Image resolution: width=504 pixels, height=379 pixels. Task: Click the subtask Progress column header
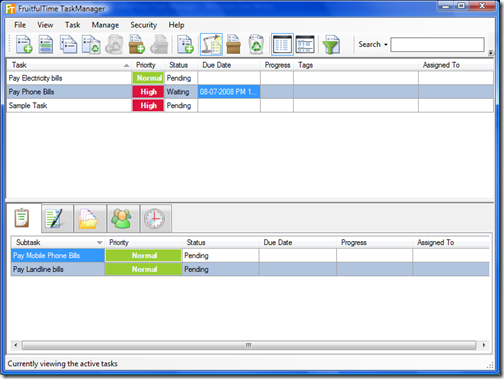pyautogui.click(x=374, y=242)
